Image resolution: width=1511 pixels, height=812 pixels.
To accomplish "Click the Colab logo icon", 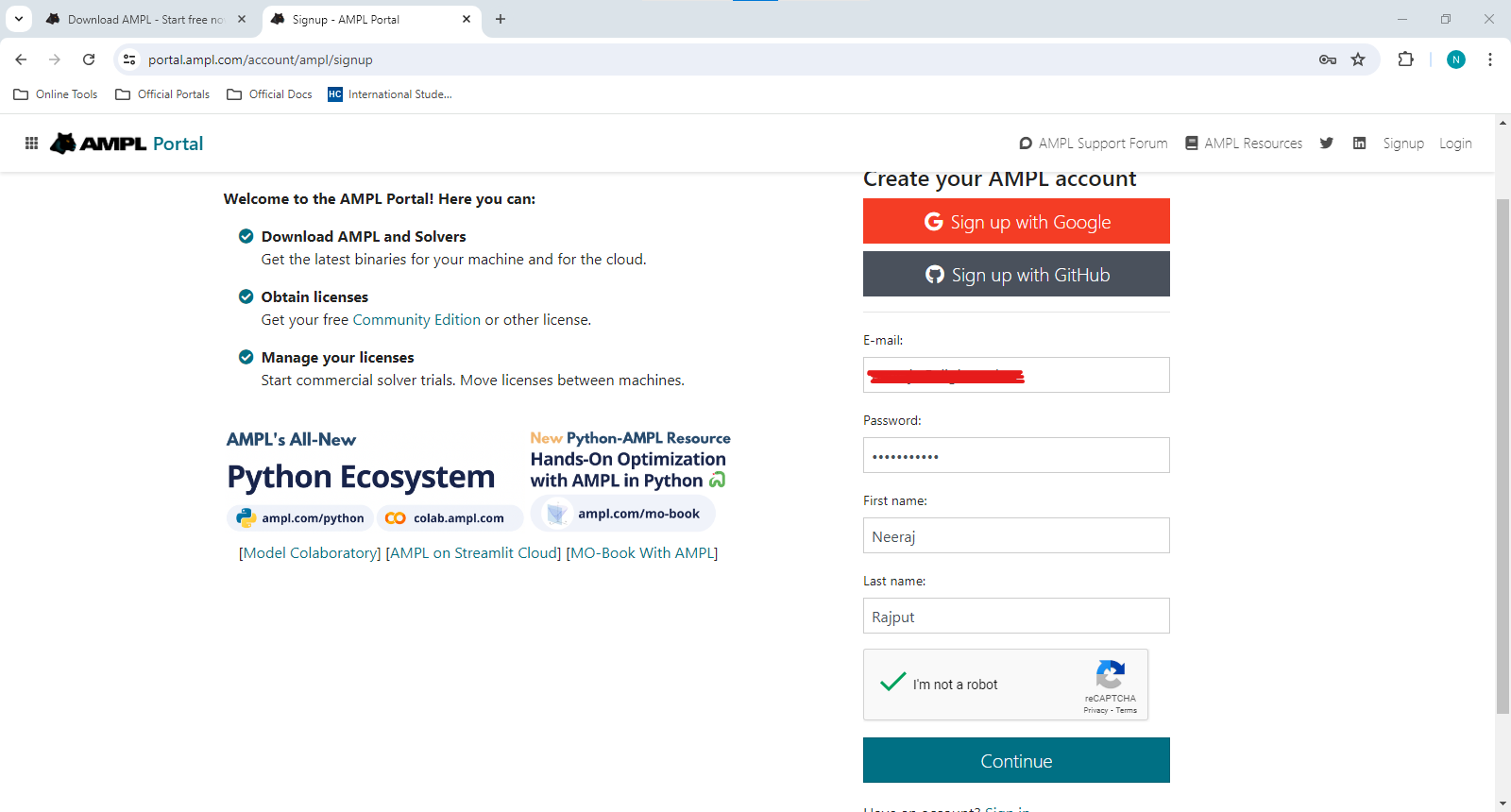I will pos(396,518).
